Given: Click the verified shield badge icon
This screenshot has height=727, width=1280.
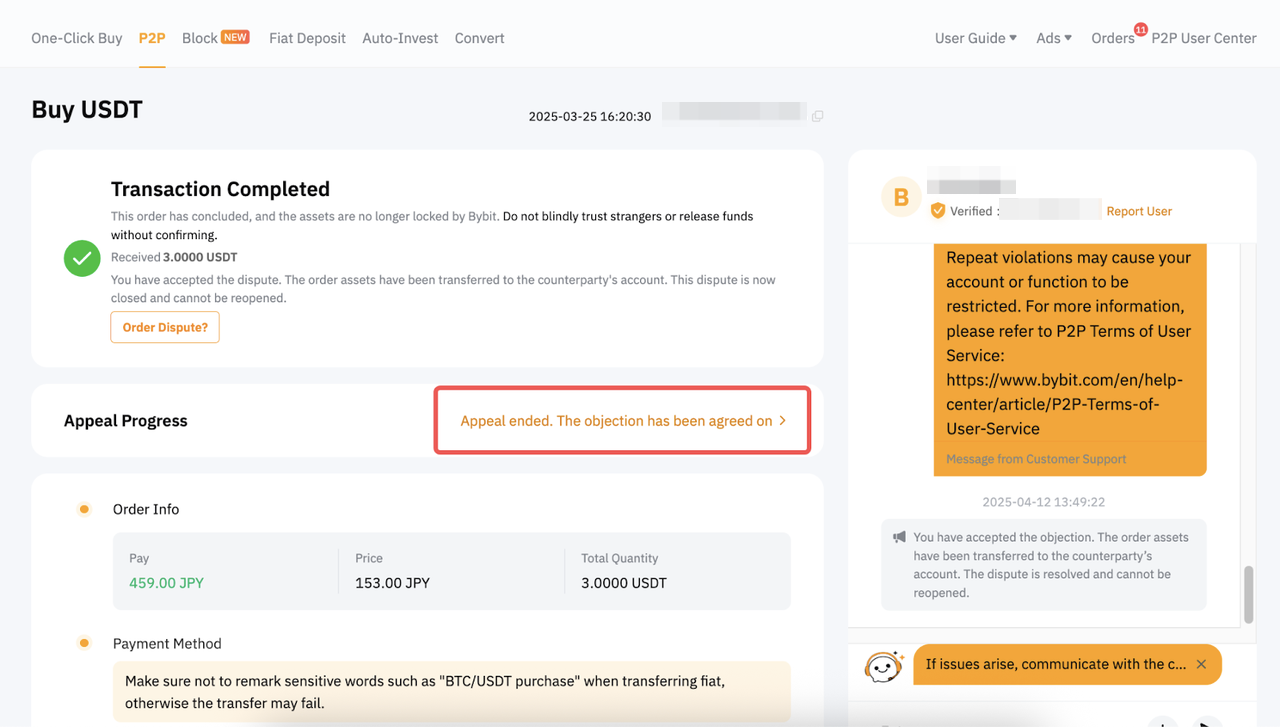Looking at the screenshot, I should [x=938, y=211].
